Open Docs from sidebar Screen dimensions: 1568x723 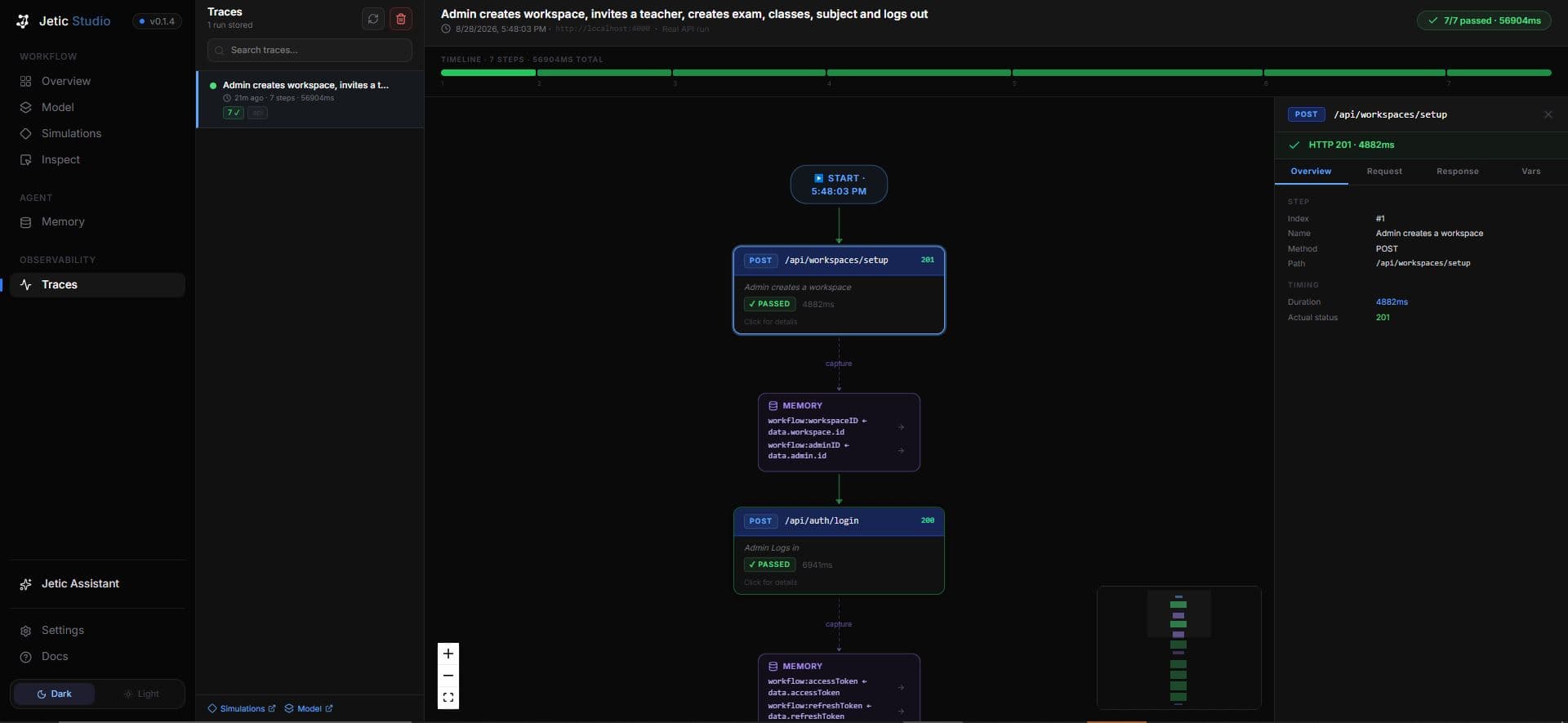[x=97, y=656]
